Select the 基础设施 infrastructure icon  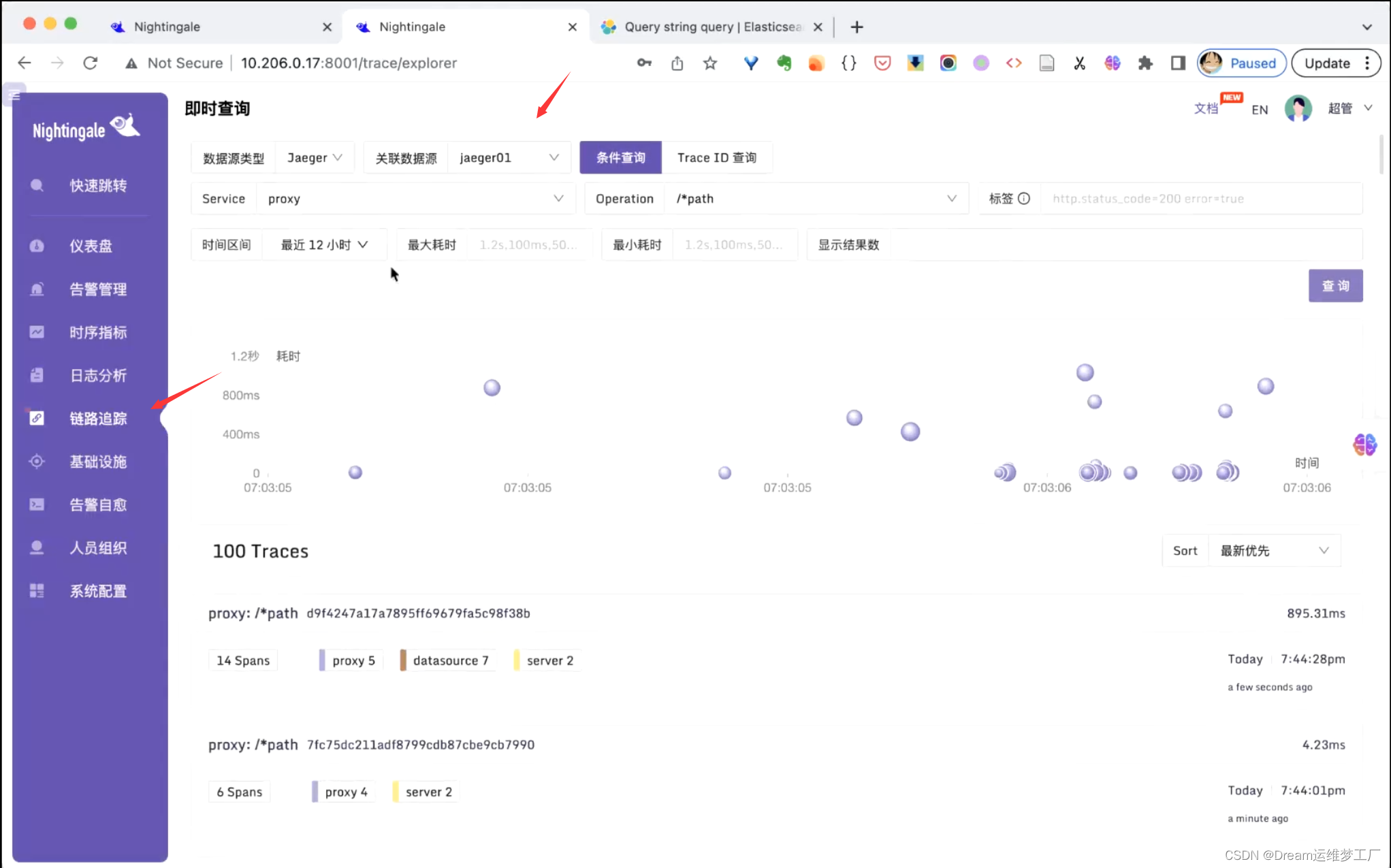[37, 462]
